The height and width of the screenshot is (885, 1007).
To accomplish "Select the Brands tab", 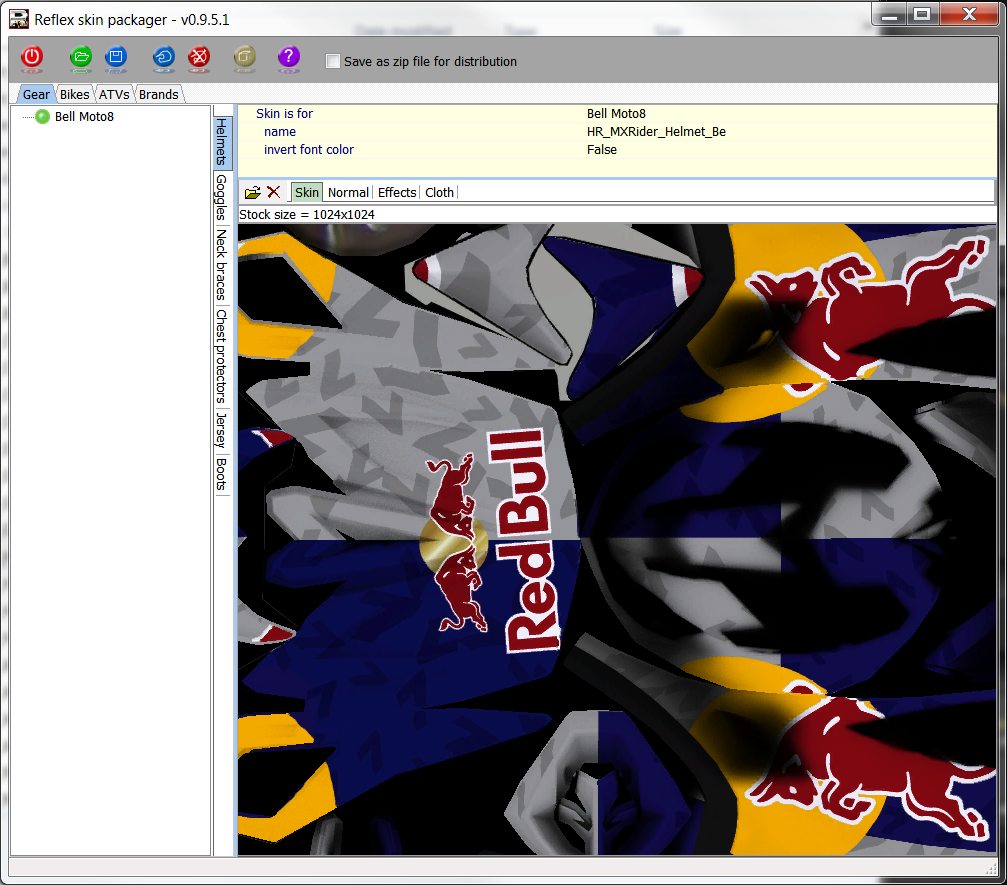I will click(x=158, y=95).
